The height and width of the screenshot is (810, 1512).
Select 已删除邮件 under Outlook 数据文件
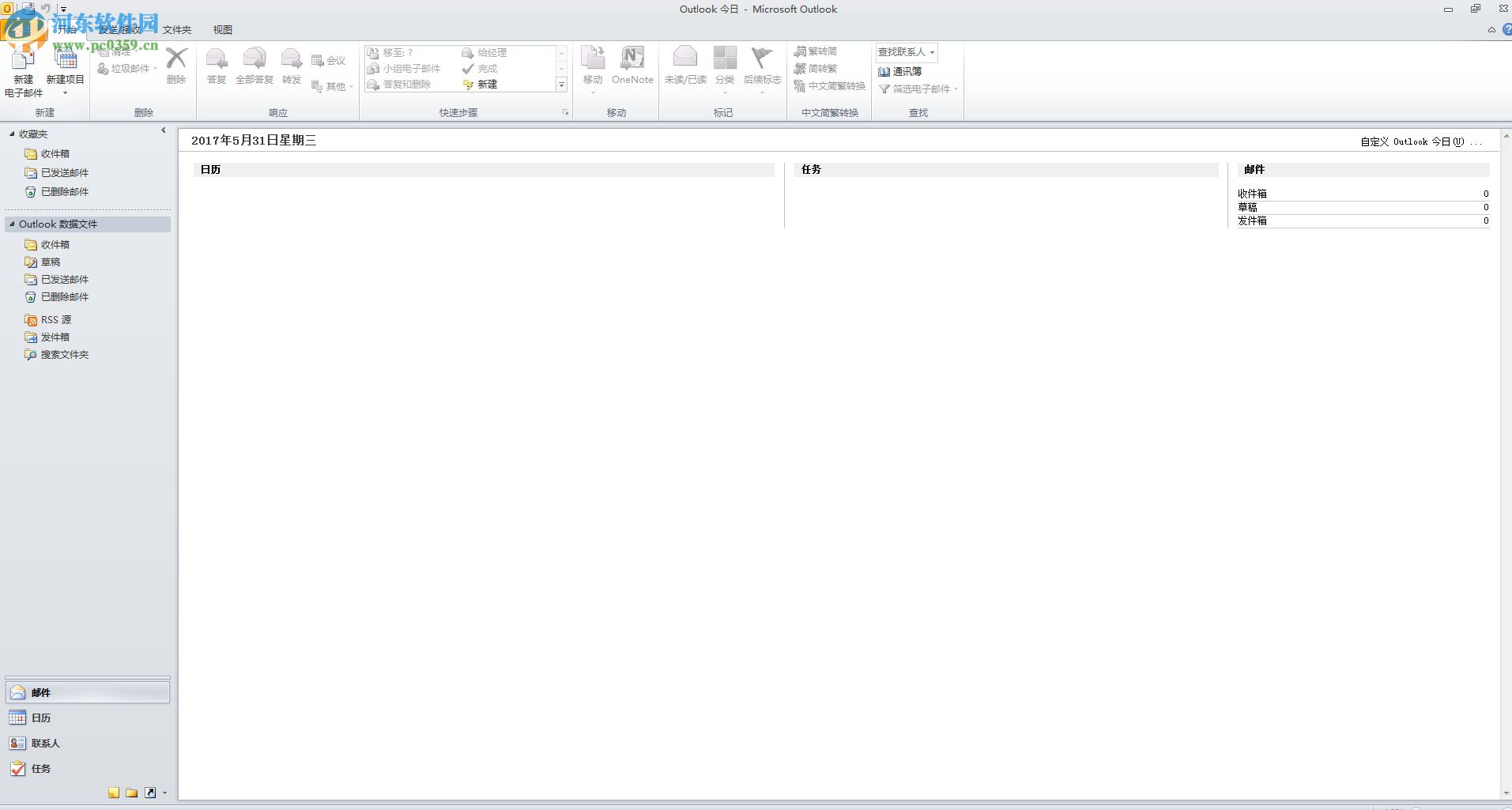pyautogui.click(x=57, y=297)
